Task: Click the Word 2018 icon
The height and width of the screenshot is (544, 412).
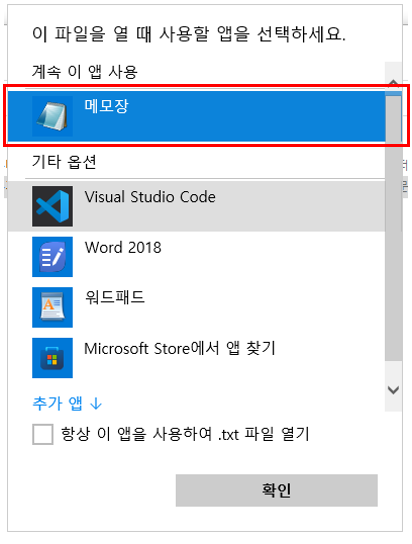Action: coord(52,257)
